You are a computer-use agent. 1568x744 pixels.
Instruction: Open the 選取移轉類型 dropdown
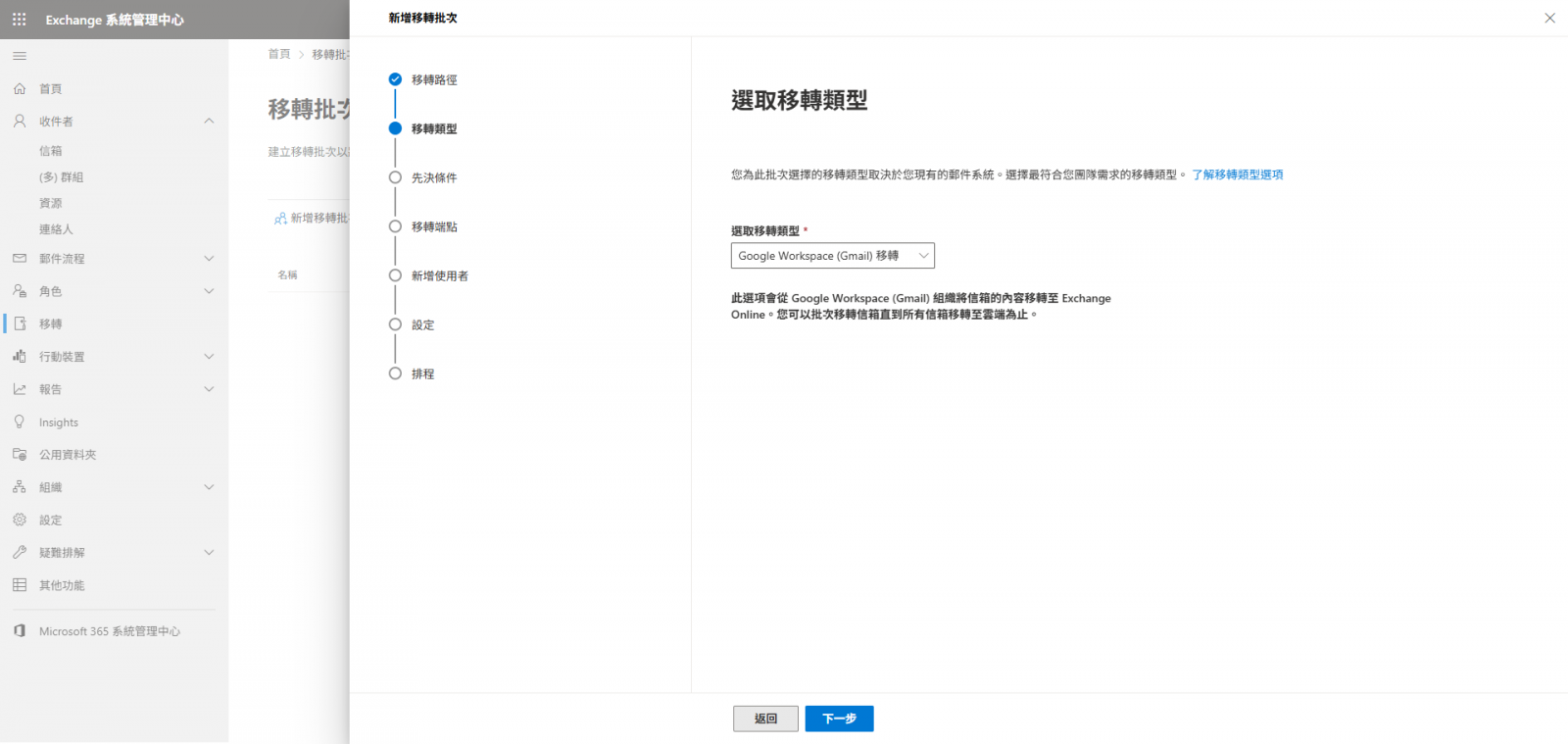coord(833,256)
